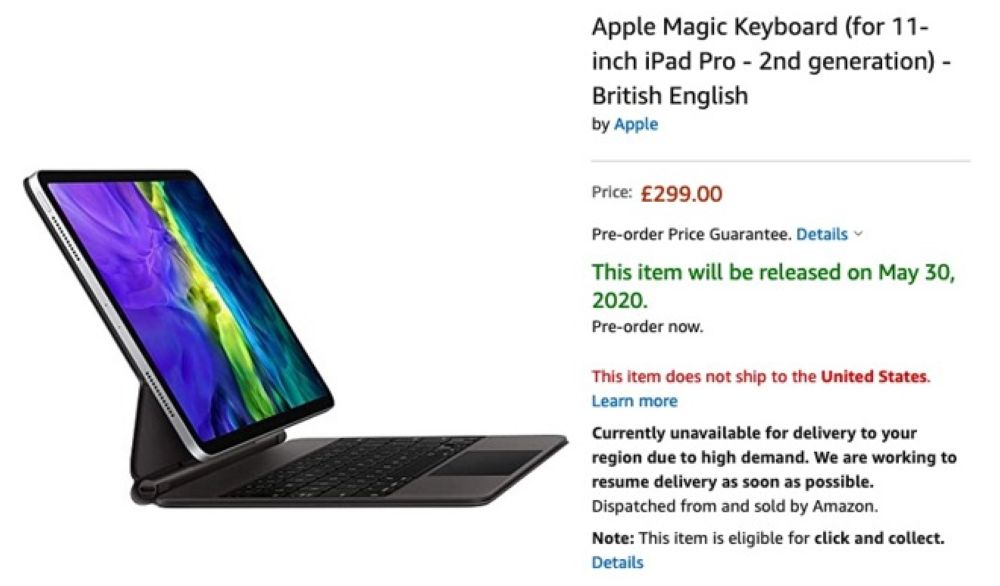1000x586 pixels.
Task: Click the Apple Magic Keyboard product title
Action: pyautogui.click(x=771, y=61)
